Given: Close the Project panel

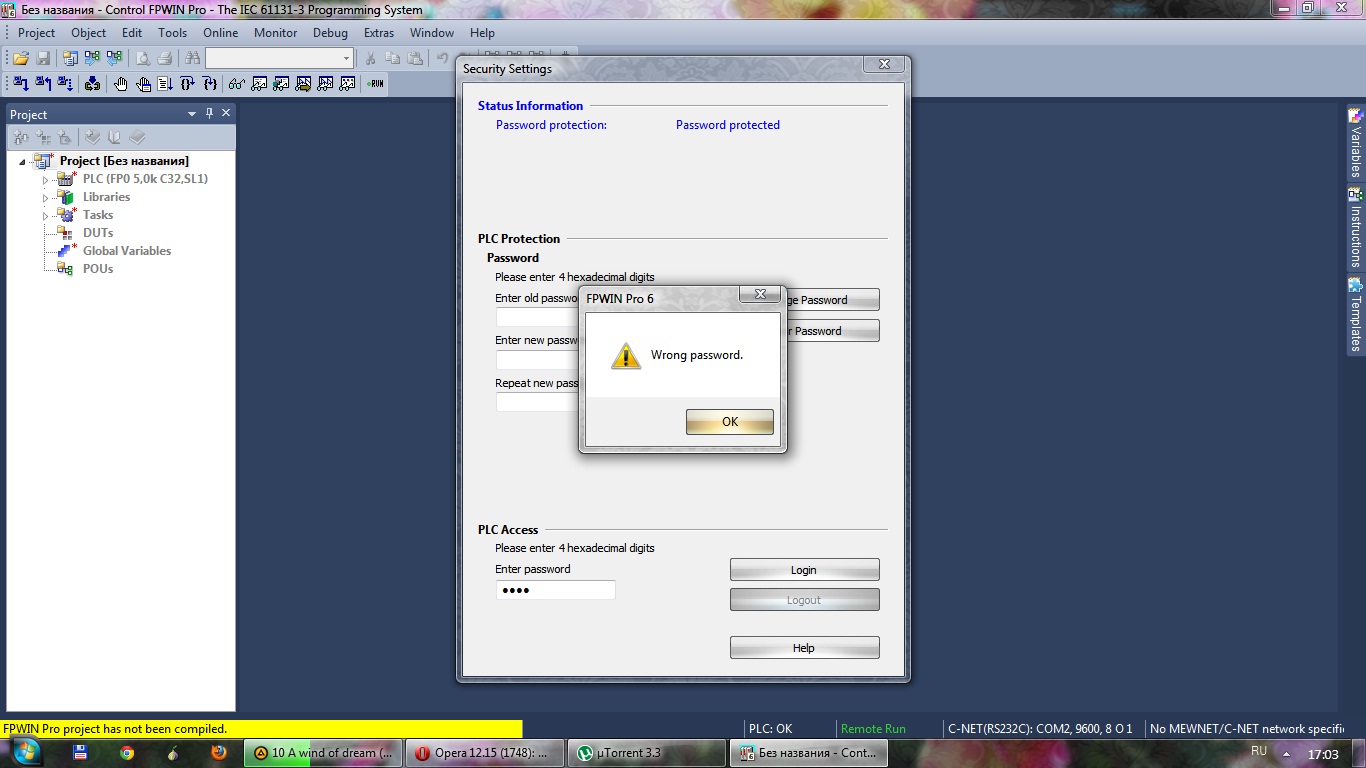Looking at the screenshot, I should pos(226,113).
